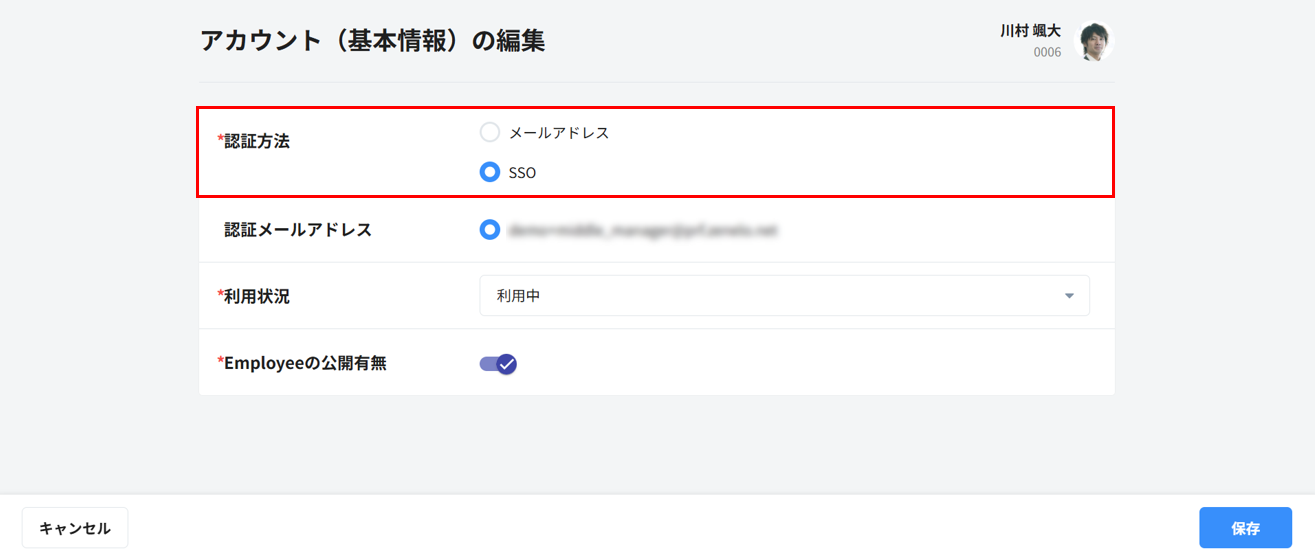Click the 認証方法 field label
This screenshot has width=1315, height=558.
(x=257, y=141)
